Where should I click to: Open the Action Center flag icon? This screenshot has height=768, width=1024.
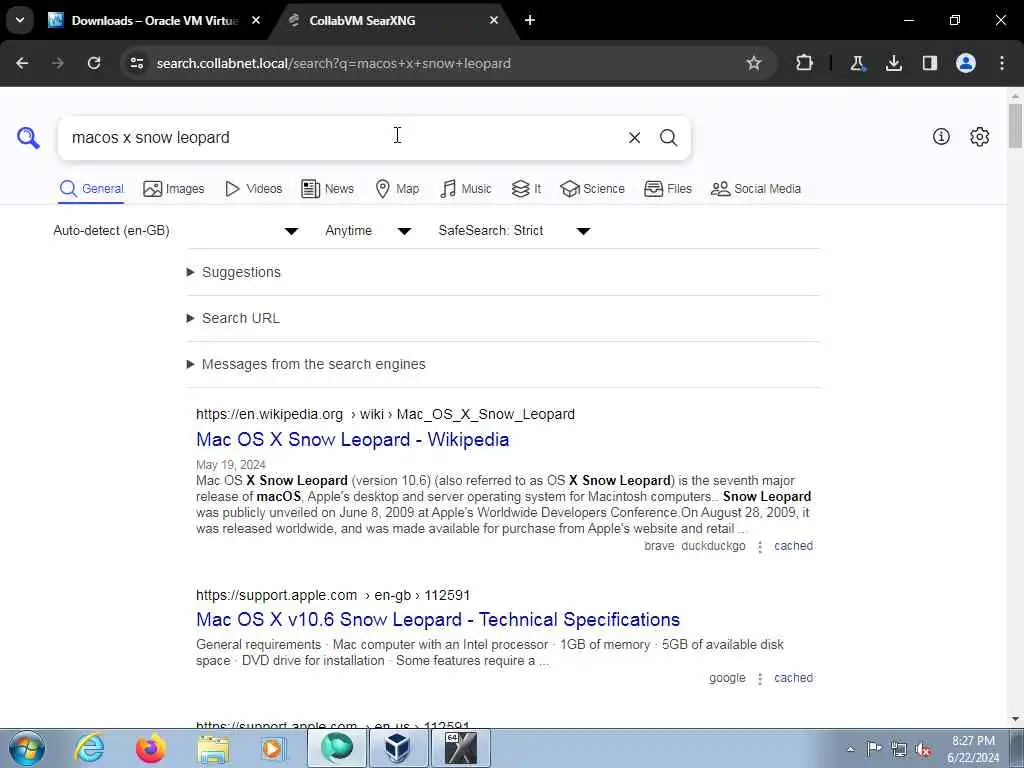874,749
